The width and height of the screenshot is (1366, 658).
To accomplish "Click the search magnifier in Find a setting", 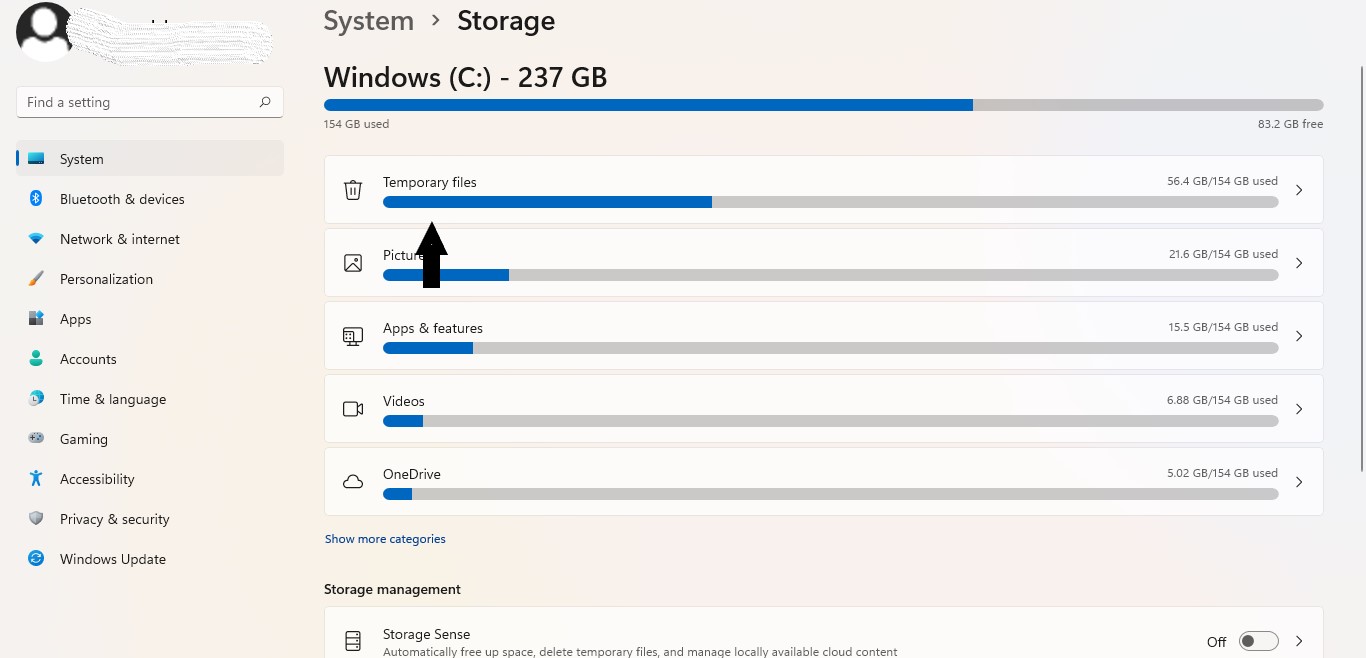I will point(265,102).
